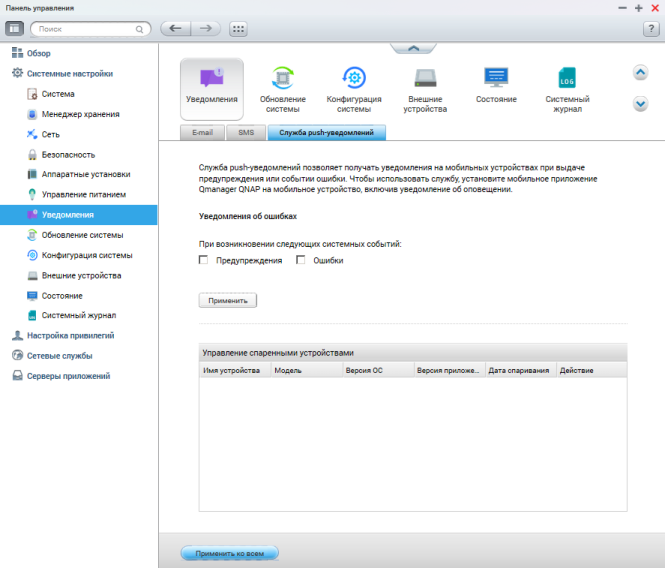Open Системный журнал in the sidebar
This screenshot has width=665, height=568.
pos(72,315)
